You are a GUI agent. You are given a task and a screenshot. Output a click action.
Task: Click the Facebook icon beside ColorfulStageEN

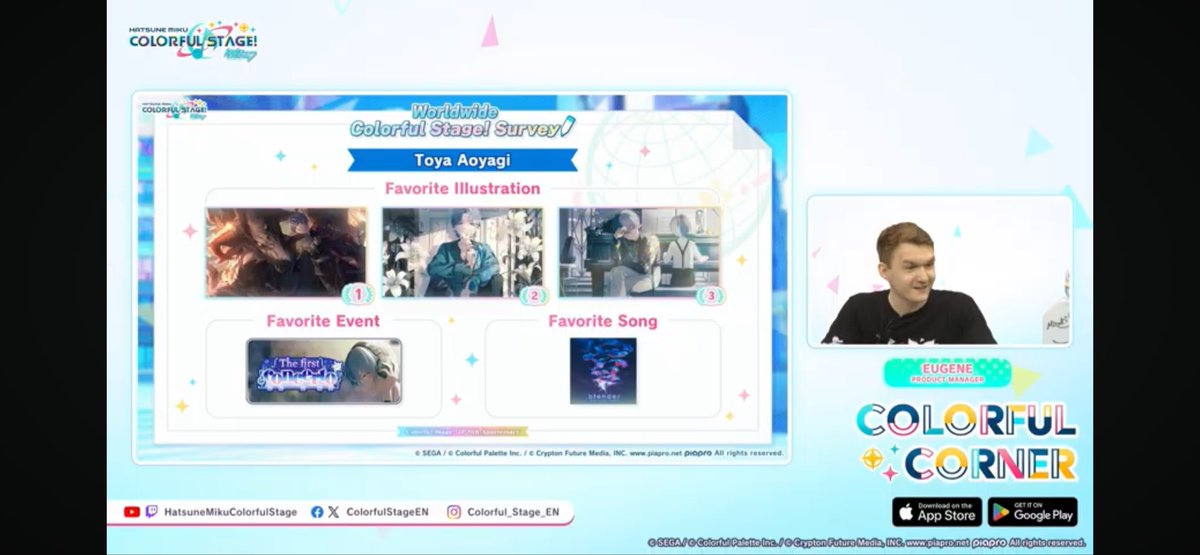[x=317, y=512]
